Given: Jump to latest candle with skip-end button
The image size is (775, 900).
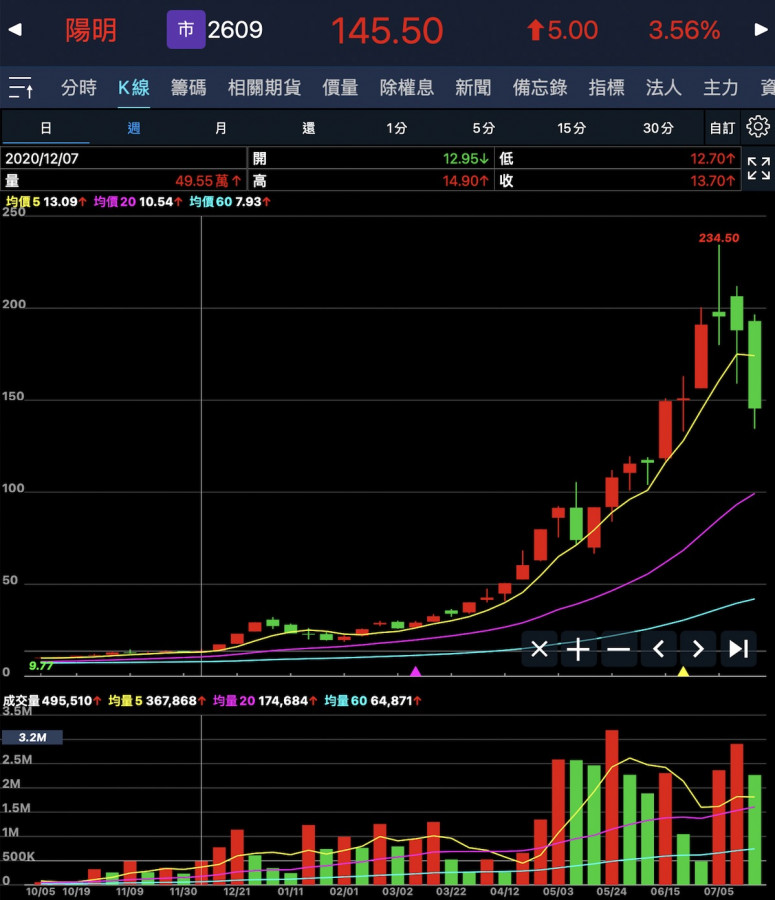Looking at the screenshot, I should coord(738,649).
